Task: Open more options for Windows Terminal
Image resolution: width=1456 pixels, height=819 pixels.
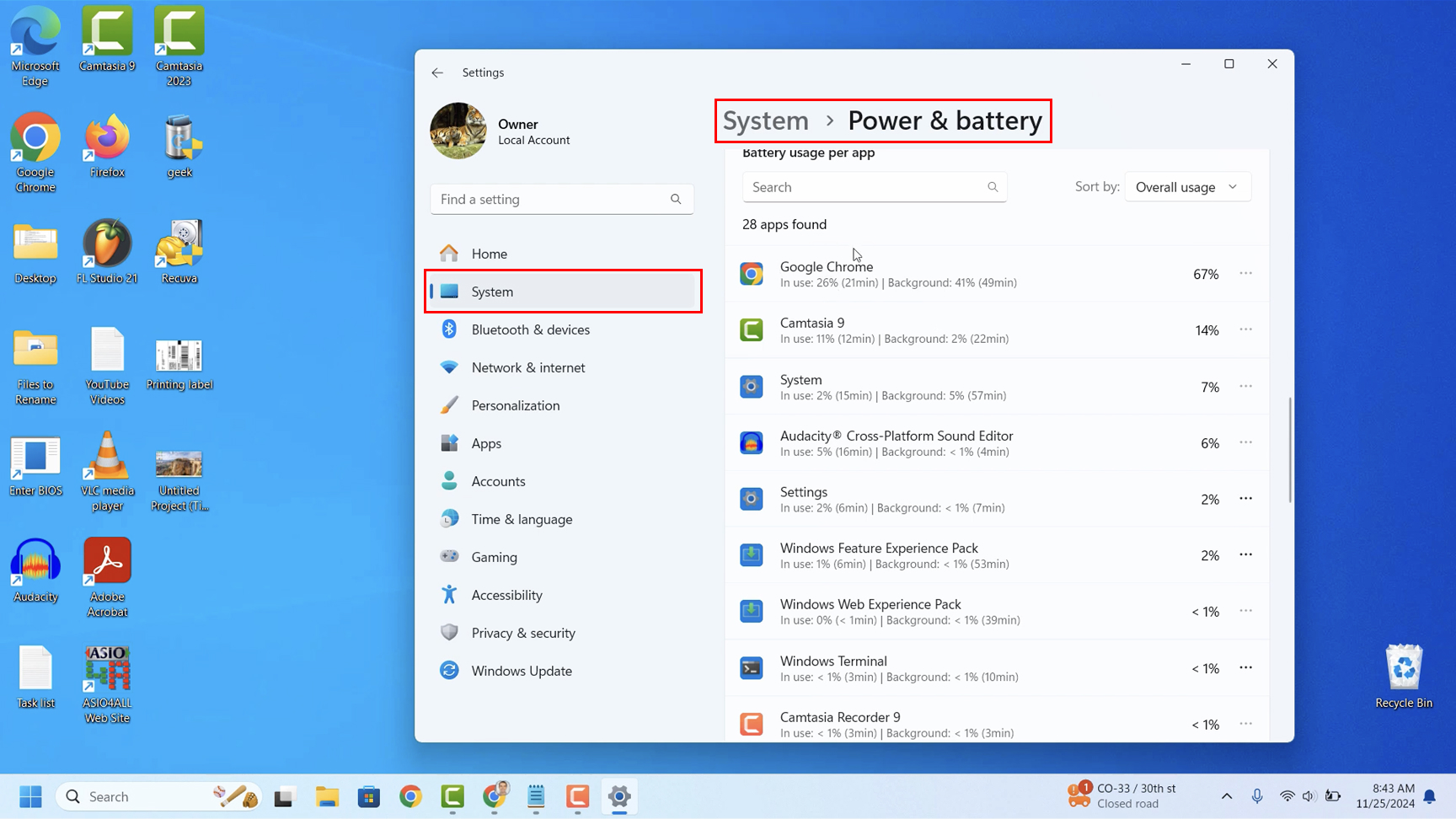Action: click(x=1245, y=668)
